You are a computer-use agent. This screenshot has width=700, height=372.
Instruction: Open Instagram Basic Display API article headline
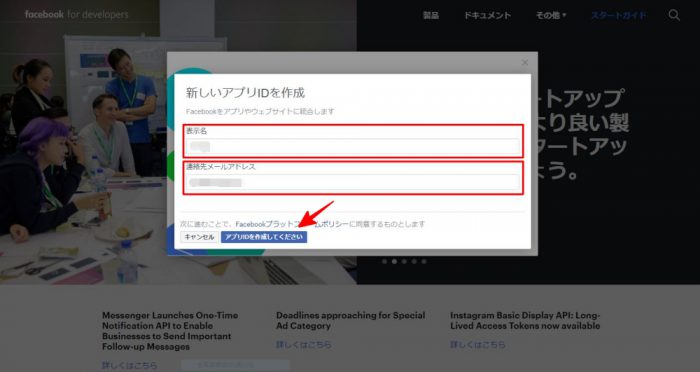(525, 321)
